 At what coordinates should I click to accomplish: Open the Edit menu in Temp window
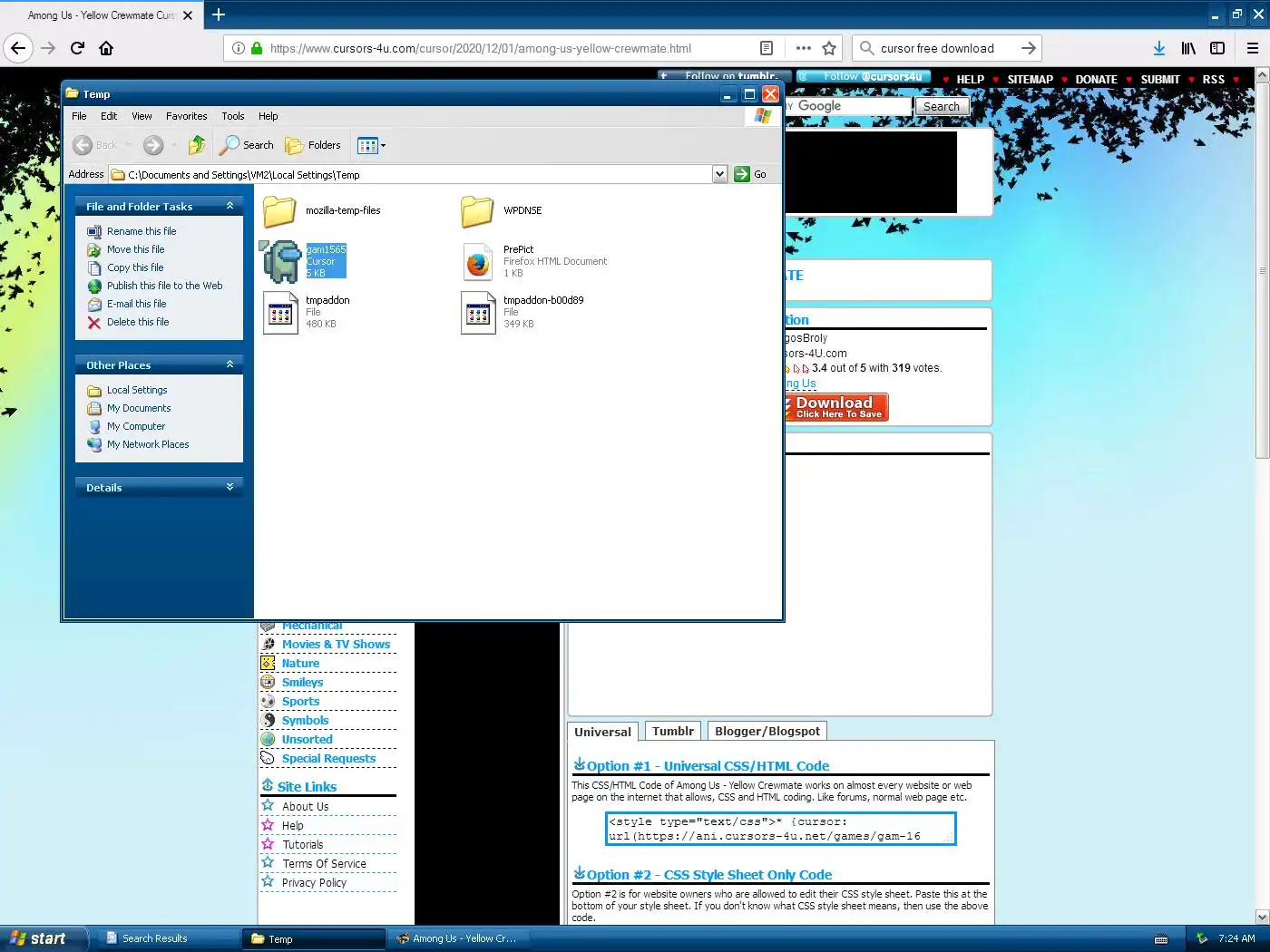tap(109, 116)
